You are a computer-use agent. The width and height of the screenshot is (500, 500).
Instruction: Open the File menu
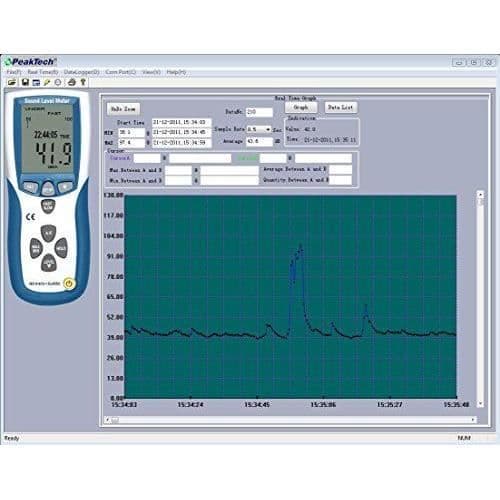pos(14,72)
